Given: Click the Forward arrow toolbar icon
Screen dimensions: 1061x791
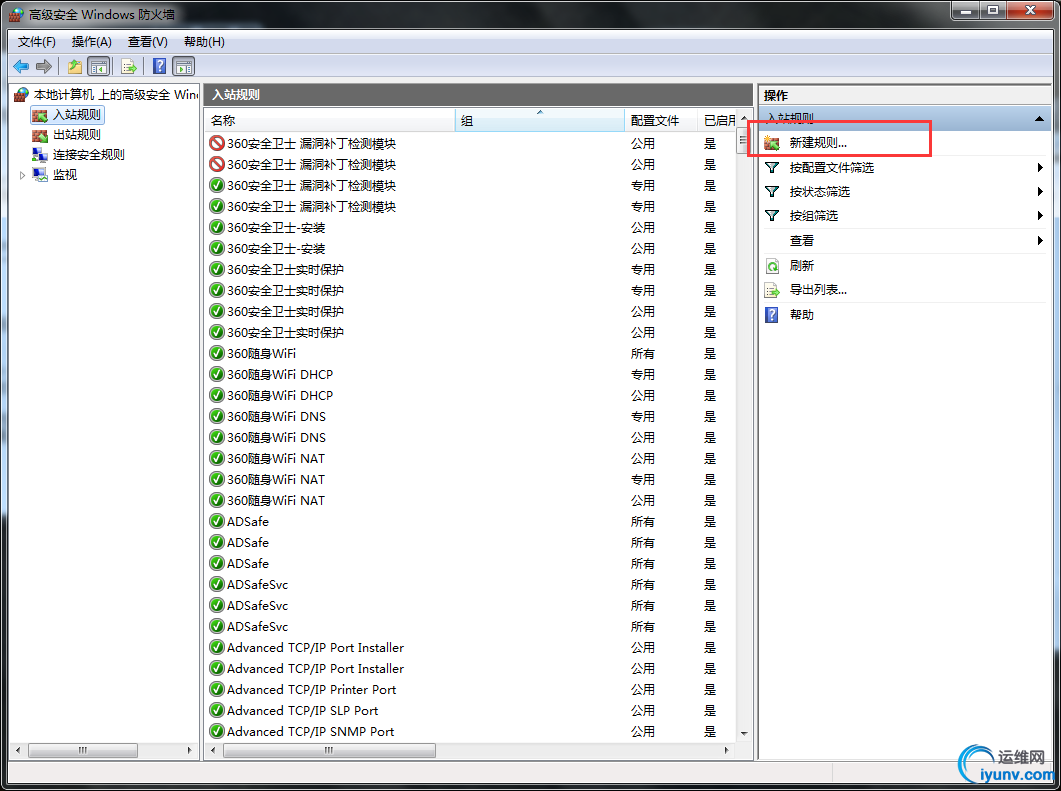Looking at the screenshot, I should point(44,66).
